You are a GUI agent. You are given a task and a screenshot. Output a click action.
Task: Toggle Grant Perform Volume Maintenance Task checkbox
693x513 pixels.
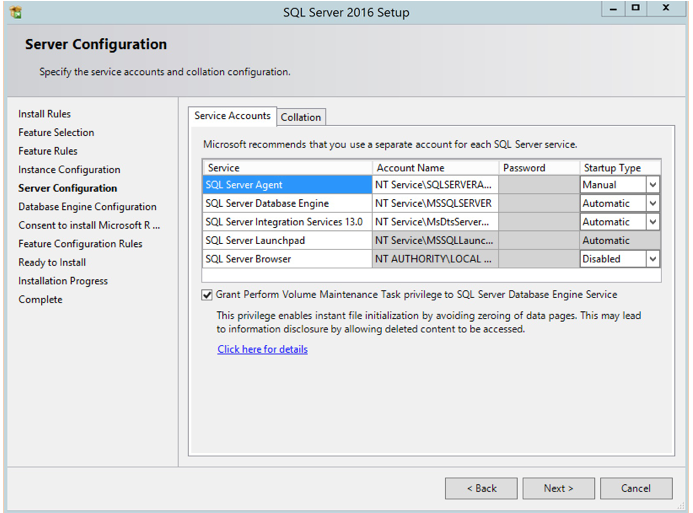[x=207, y=295]
